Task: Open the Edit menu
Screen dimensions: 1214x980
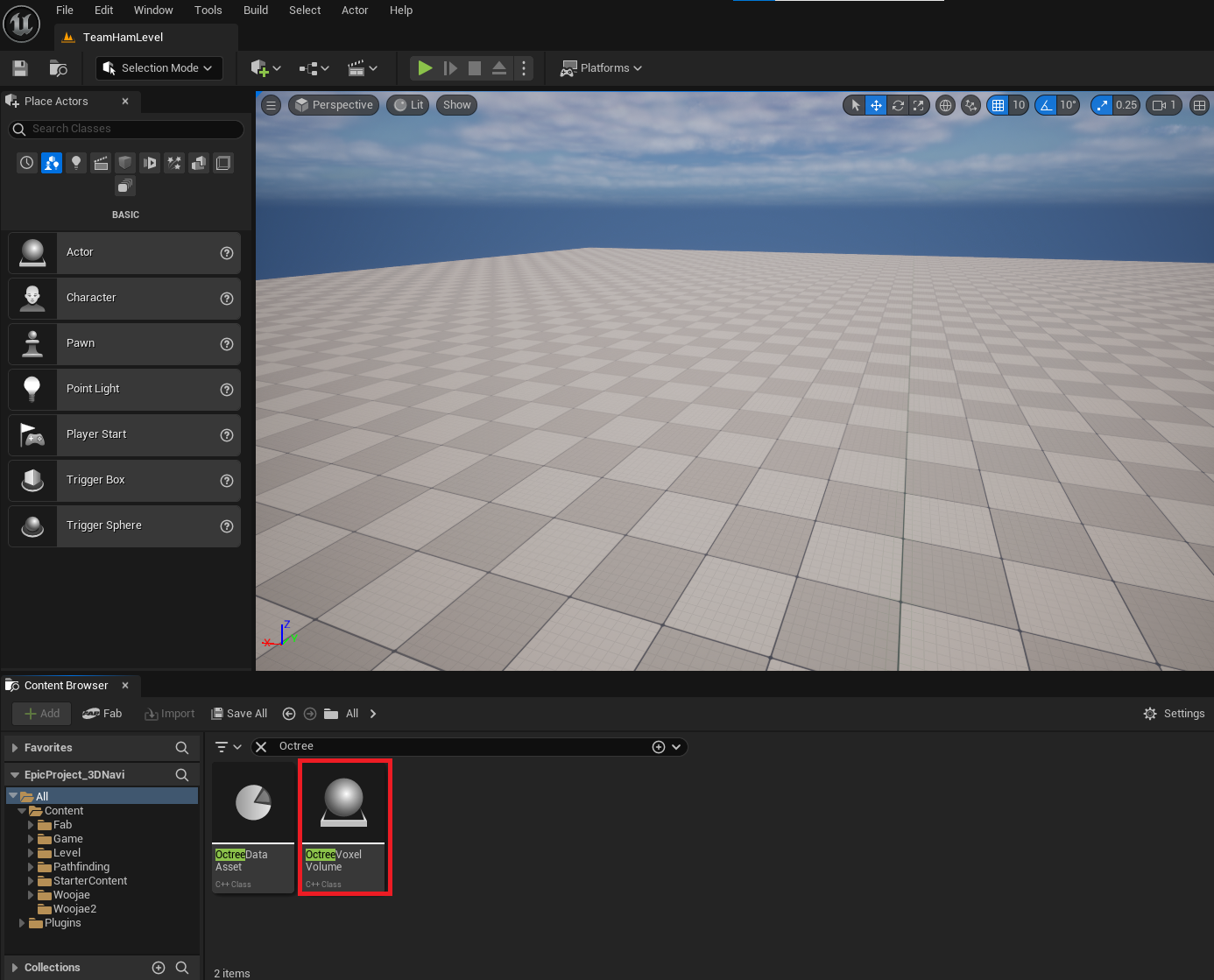Action: point(104,11)
